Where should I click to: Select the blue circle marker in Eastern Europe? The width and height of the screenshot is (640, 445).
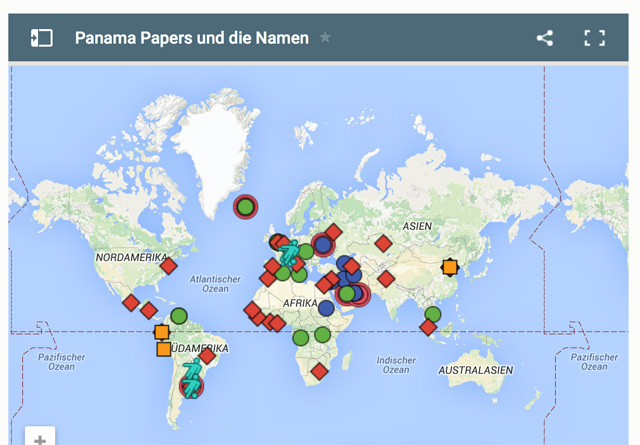pos(323,245)
